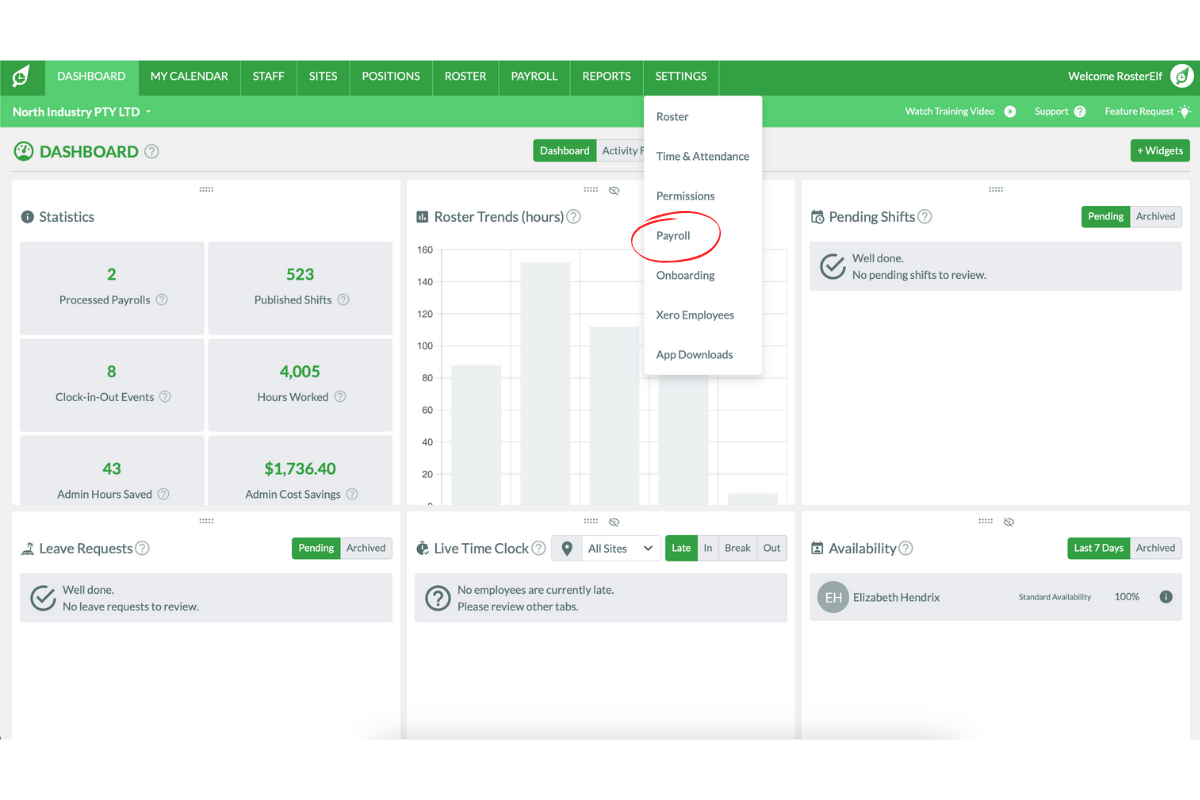Hide the Live Time Clock widget
This screenshot has height=800, width=1200.
[x=614, y=522]
